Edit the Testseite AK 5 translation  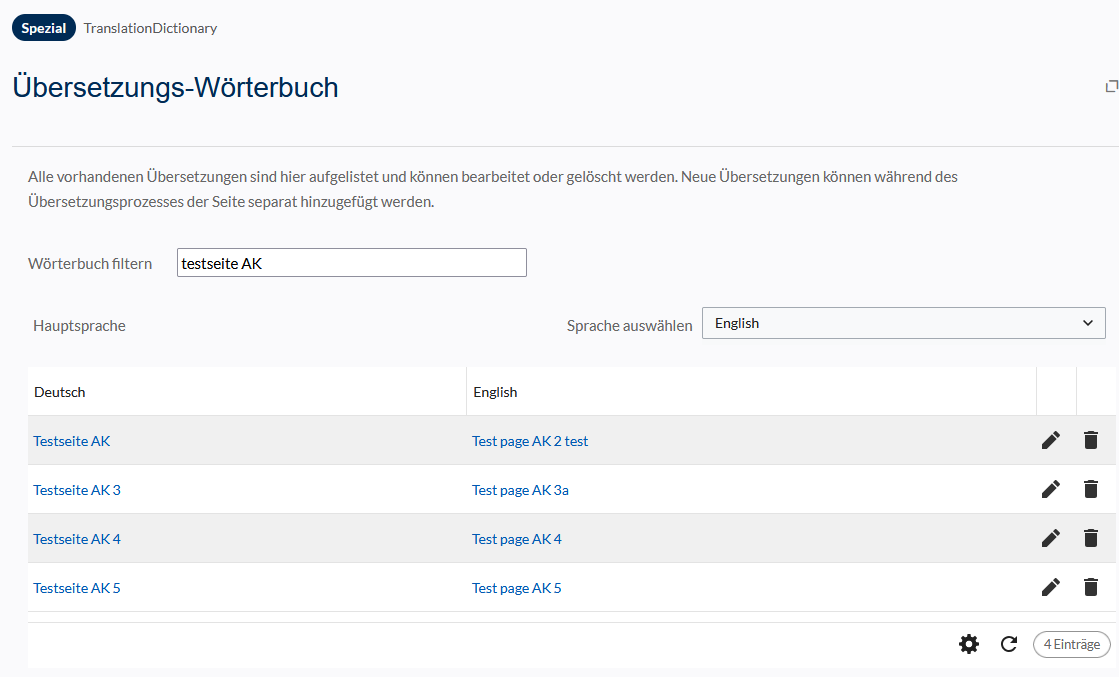coord(1050,587)
